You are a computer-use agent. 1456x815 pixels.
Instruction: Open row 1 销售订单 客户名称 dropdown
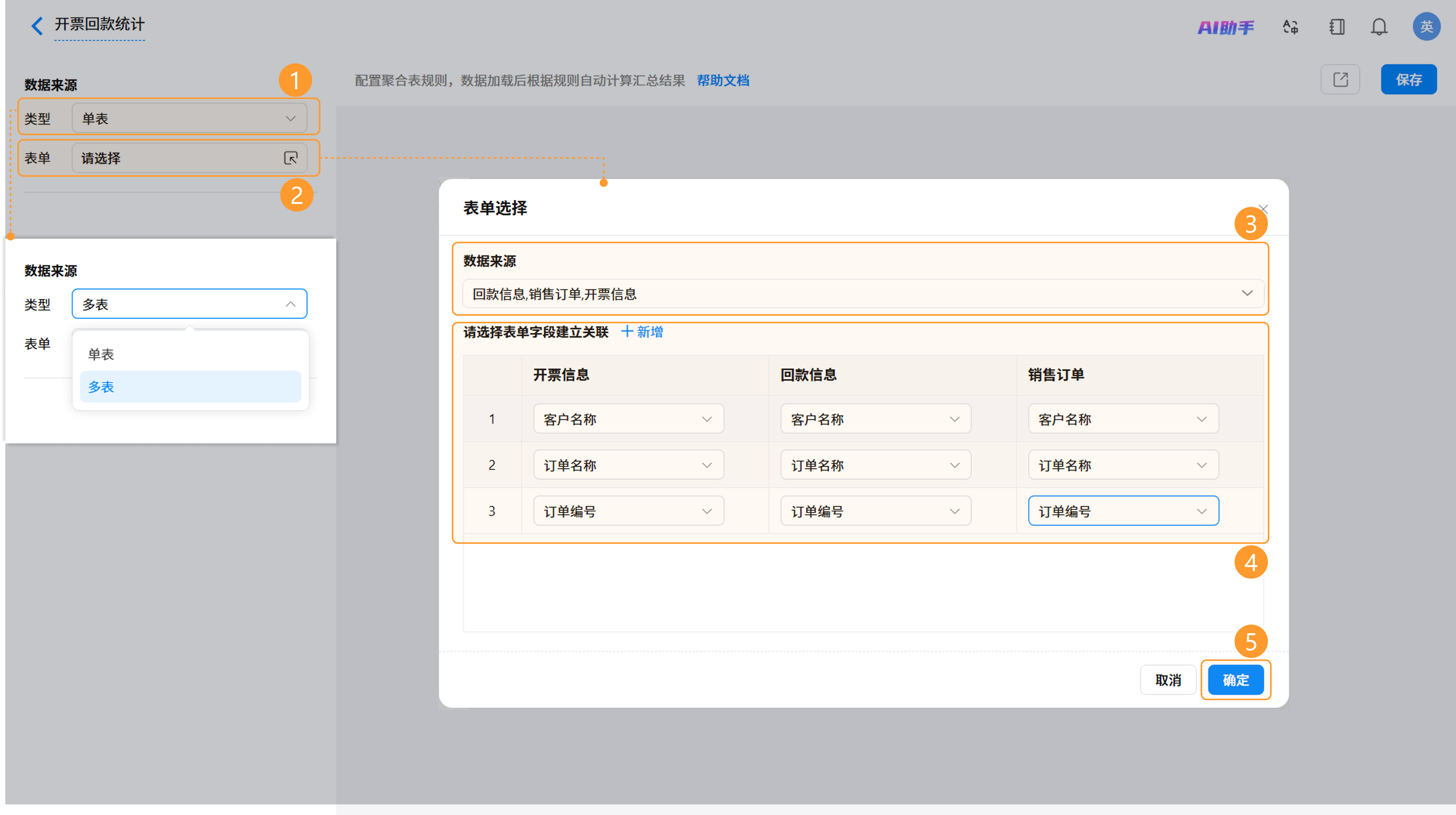click(1123, 419)
